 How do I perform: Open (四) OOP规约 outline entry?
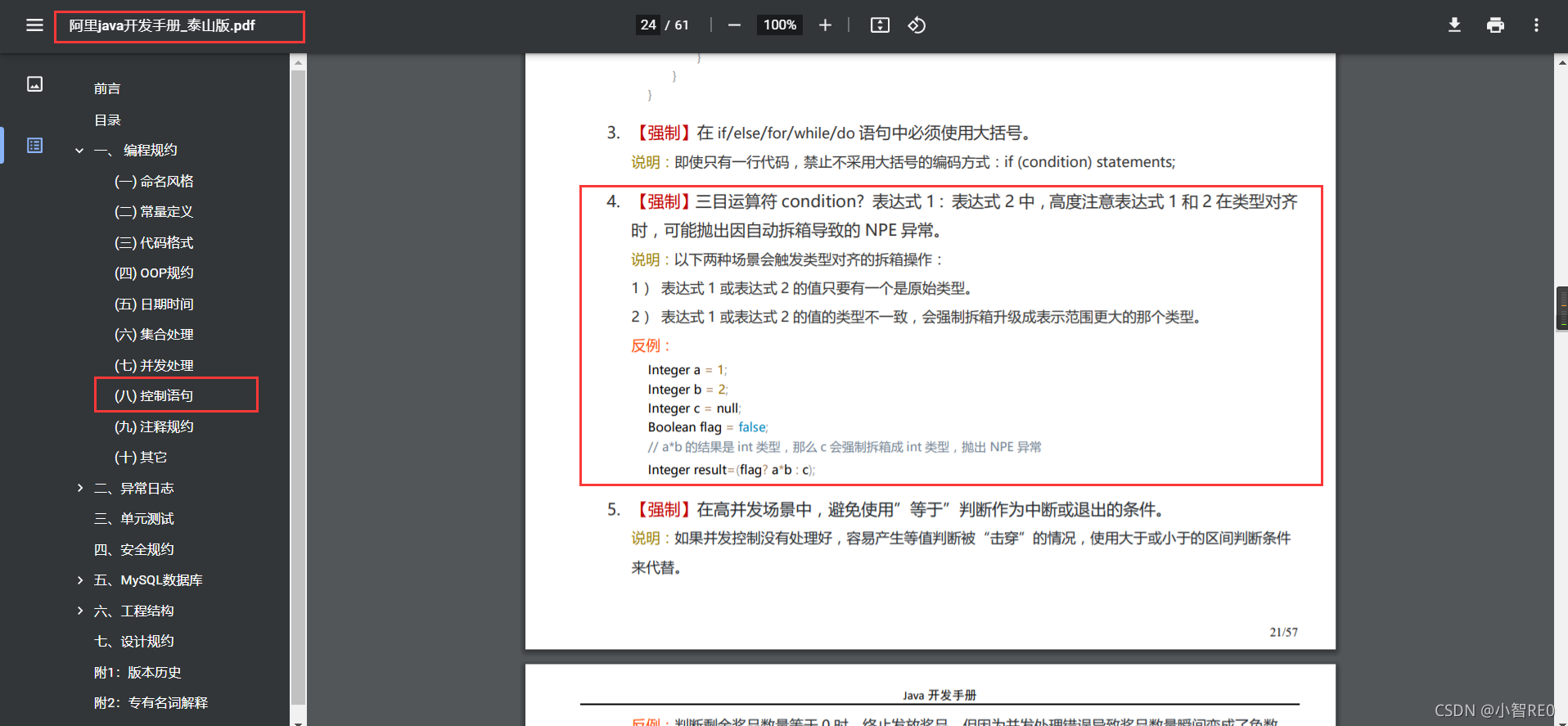(x=154, y=273)
